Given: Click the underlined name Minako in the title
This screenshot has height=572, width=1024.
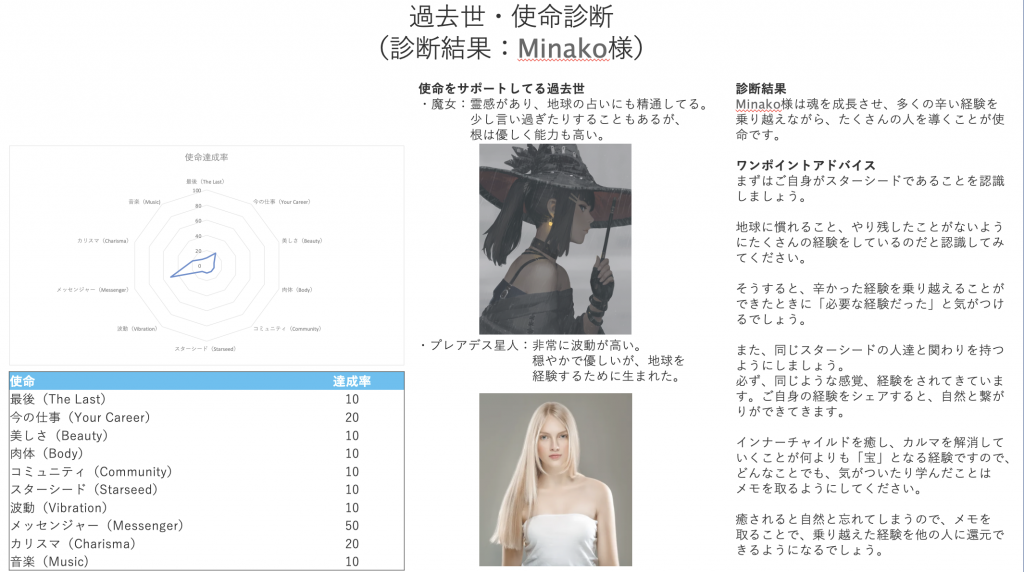Looking at the screenshot, I should pos(563,48).
